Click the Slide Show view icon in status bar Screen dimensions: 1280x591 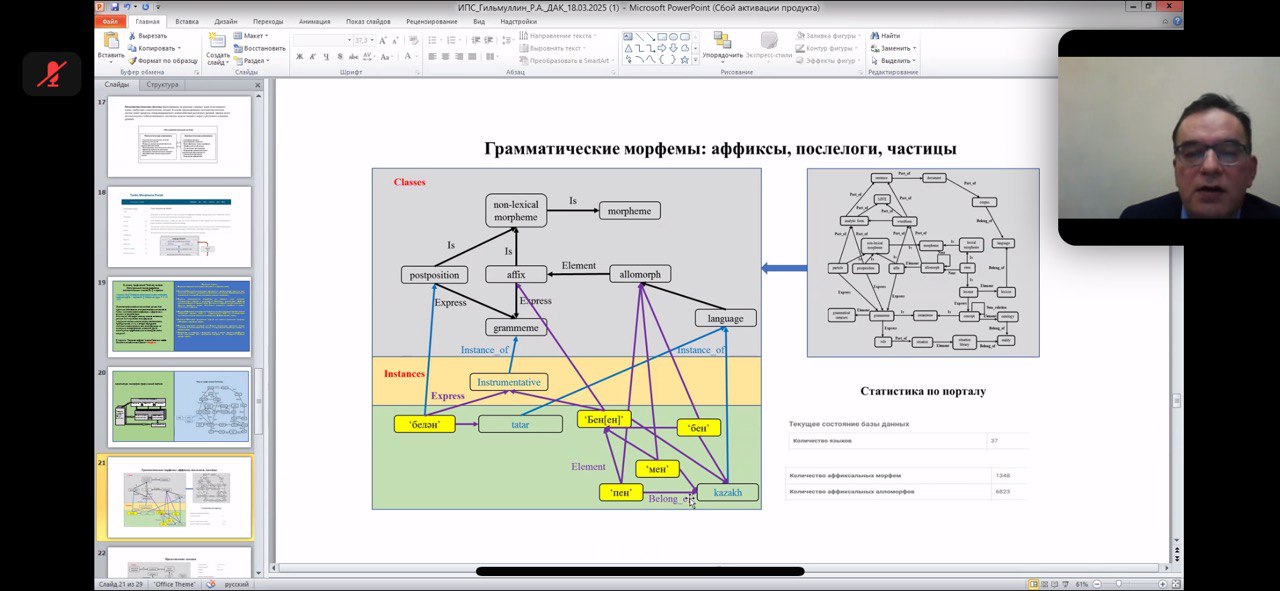click(1065, 584)
